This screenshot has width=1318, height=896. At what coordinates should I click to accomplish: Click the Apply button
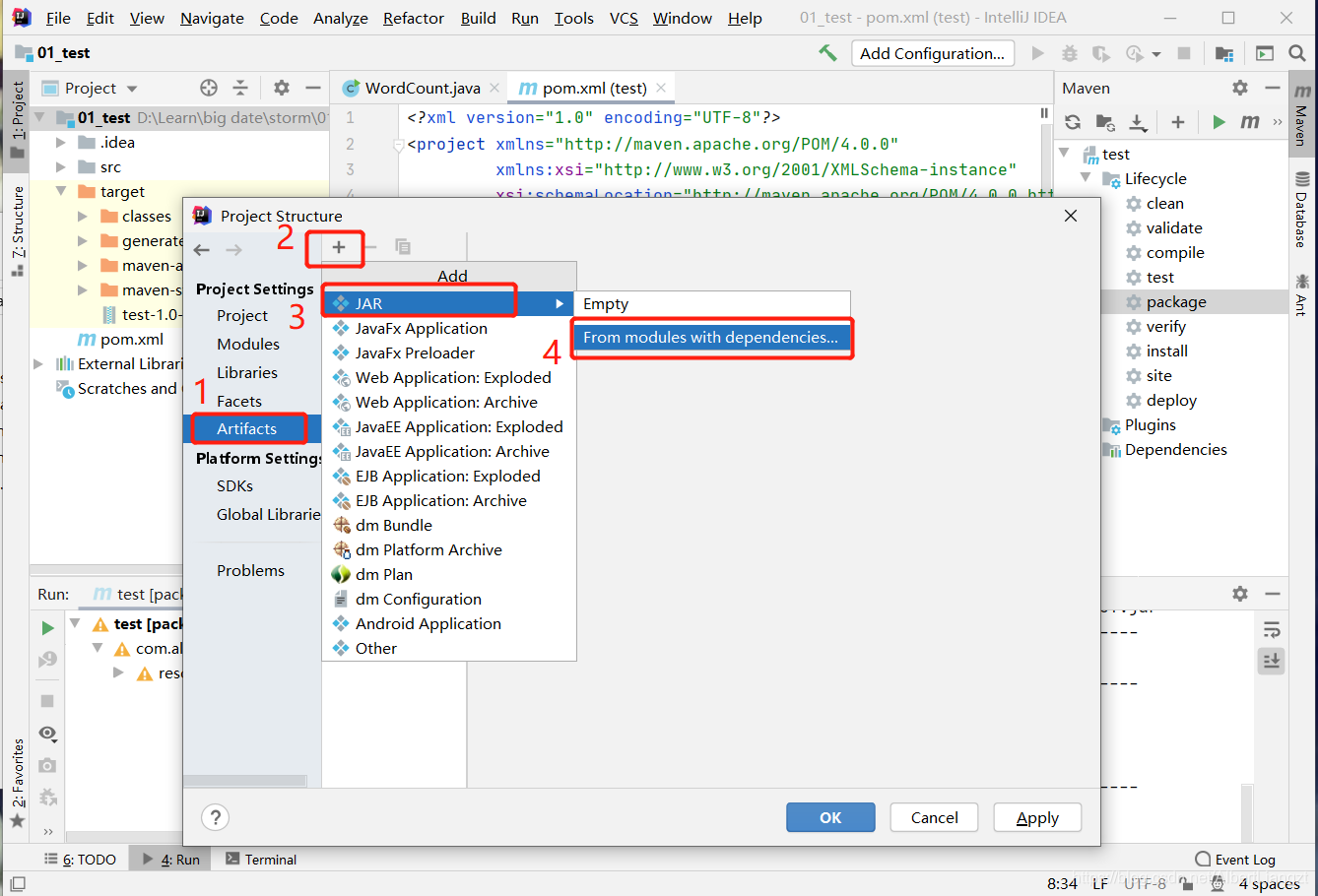click(x=1037, y=817)
